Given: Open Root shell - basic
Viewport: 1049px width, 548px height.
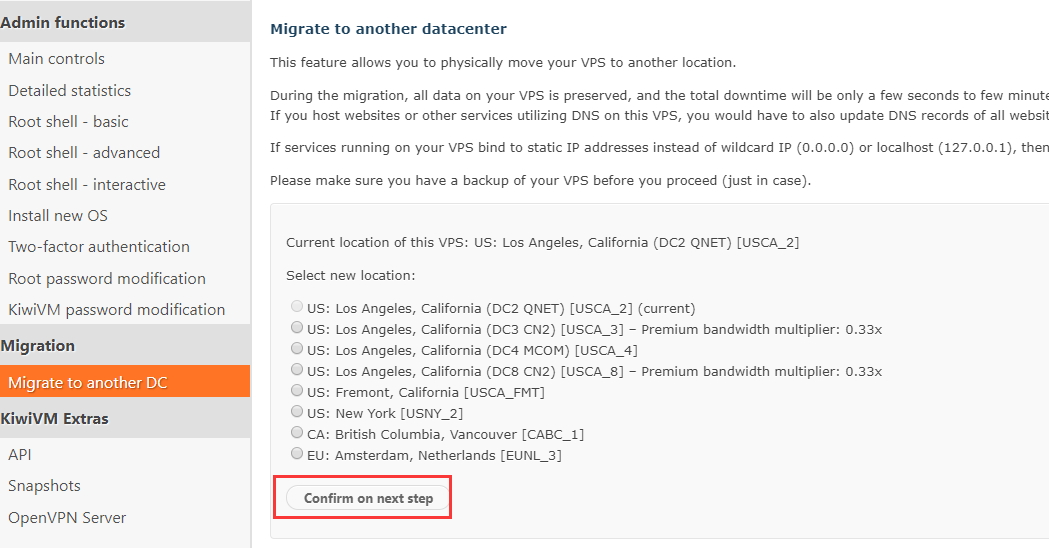Looking at the screenshot, I should coord(68,122).
